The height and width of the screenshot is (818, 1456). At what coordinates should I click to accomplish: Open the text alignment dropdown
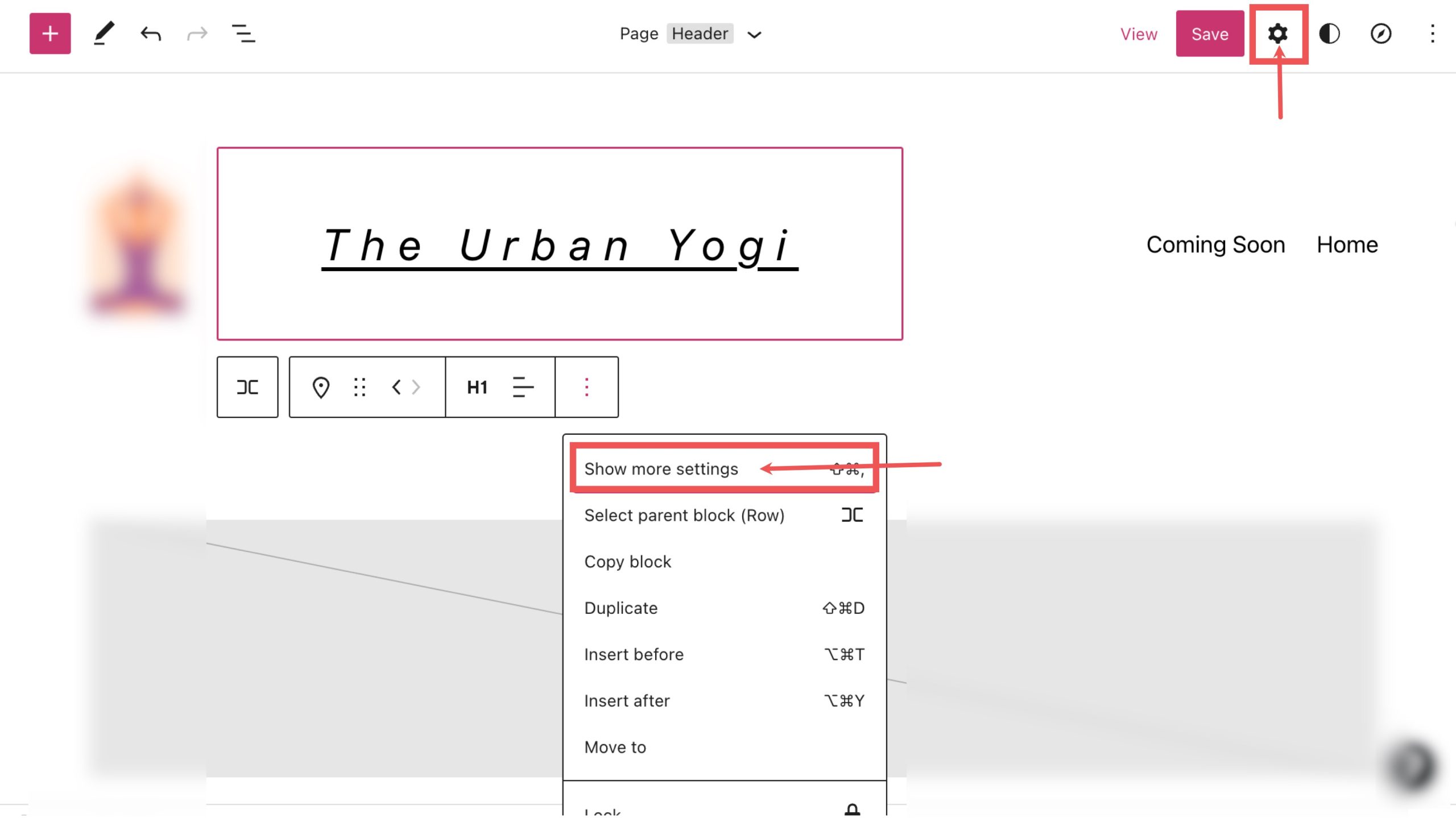click(523, 387)
